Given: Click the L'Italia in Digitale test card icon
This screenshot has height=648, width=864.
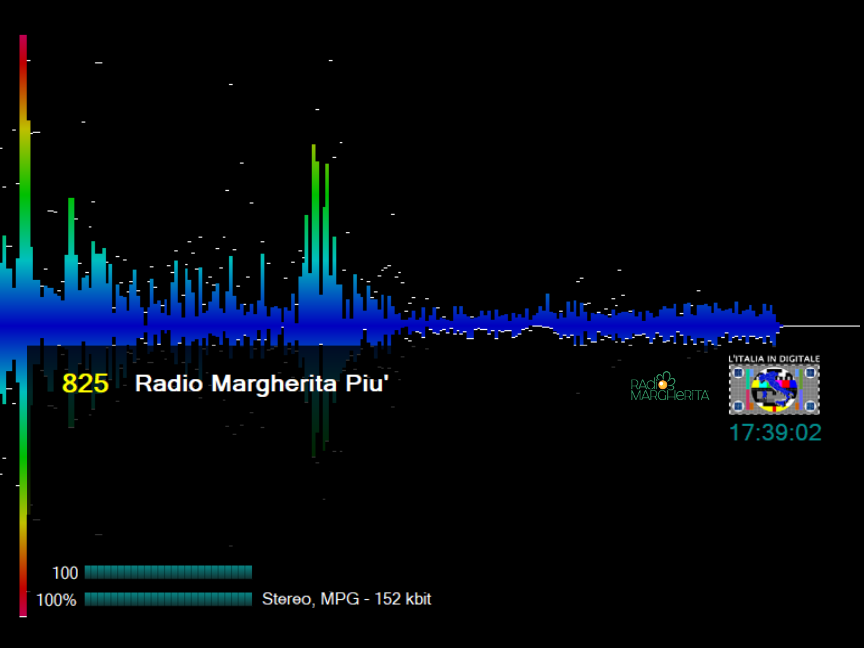Looking at the screenshot, I should click(774, 390).
